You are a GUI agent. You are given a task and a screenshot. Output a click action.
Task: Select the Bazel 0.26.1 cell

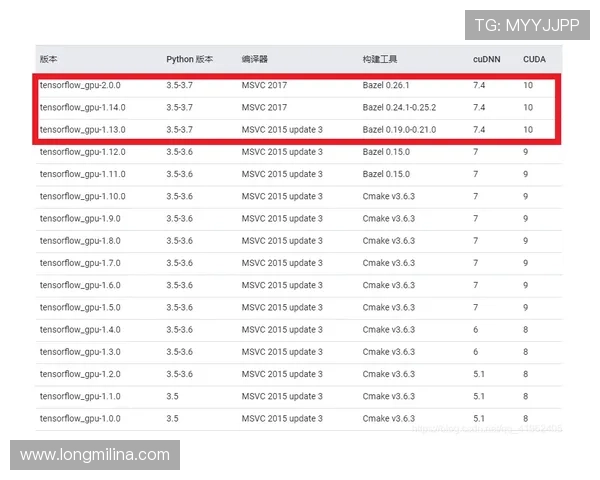386,85
